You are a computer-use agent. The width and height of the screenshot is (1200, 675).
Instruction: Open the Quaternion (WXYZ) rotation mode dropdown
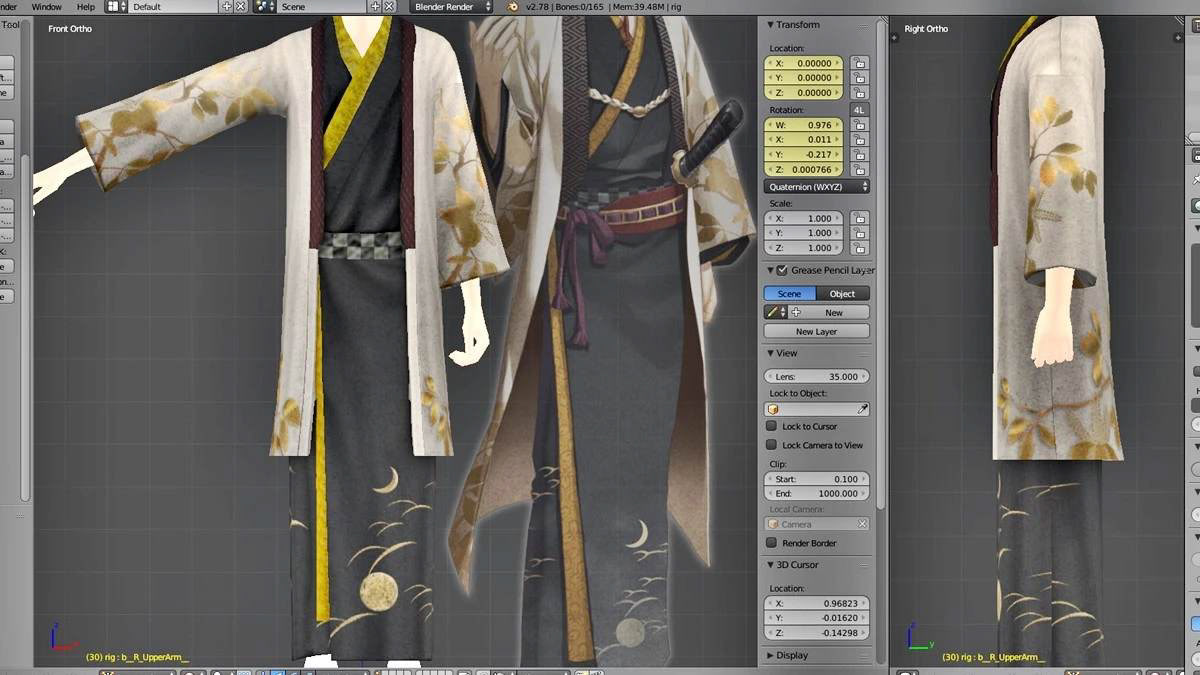(817, 187)
